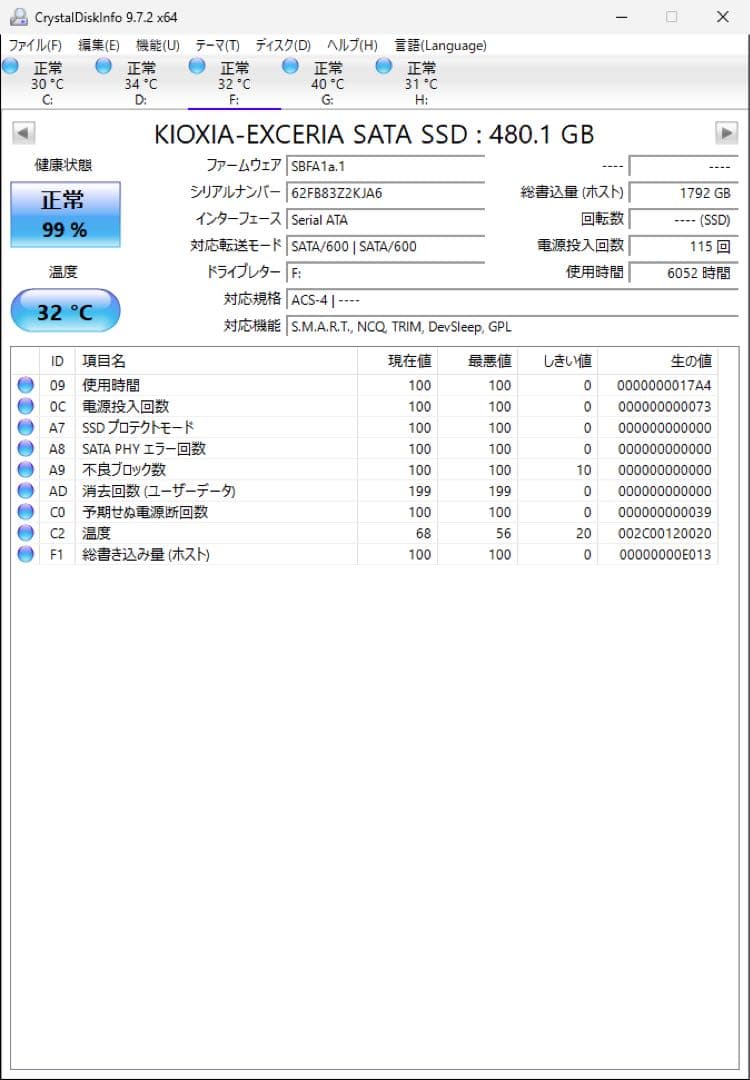Select current value 199 in 消去回数 row
The image size is (750, 1080).
tap(419, 491)
